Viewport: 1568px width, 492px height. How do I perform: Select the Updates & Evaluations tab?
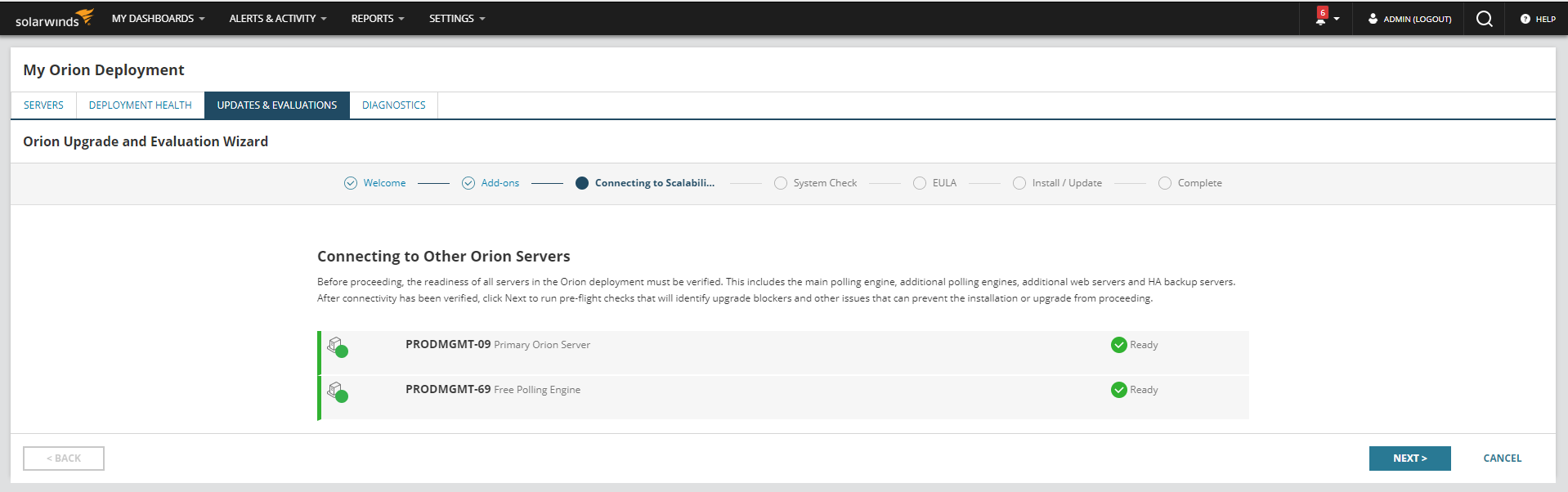coord(277,105)
